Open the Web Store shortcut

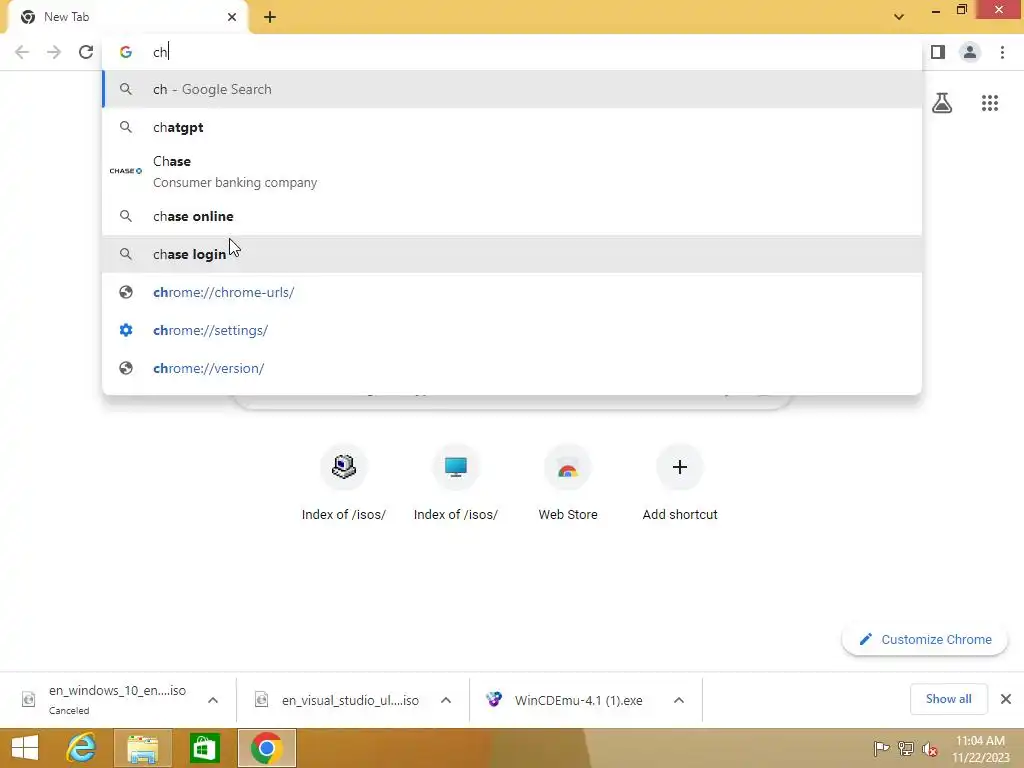568,483
